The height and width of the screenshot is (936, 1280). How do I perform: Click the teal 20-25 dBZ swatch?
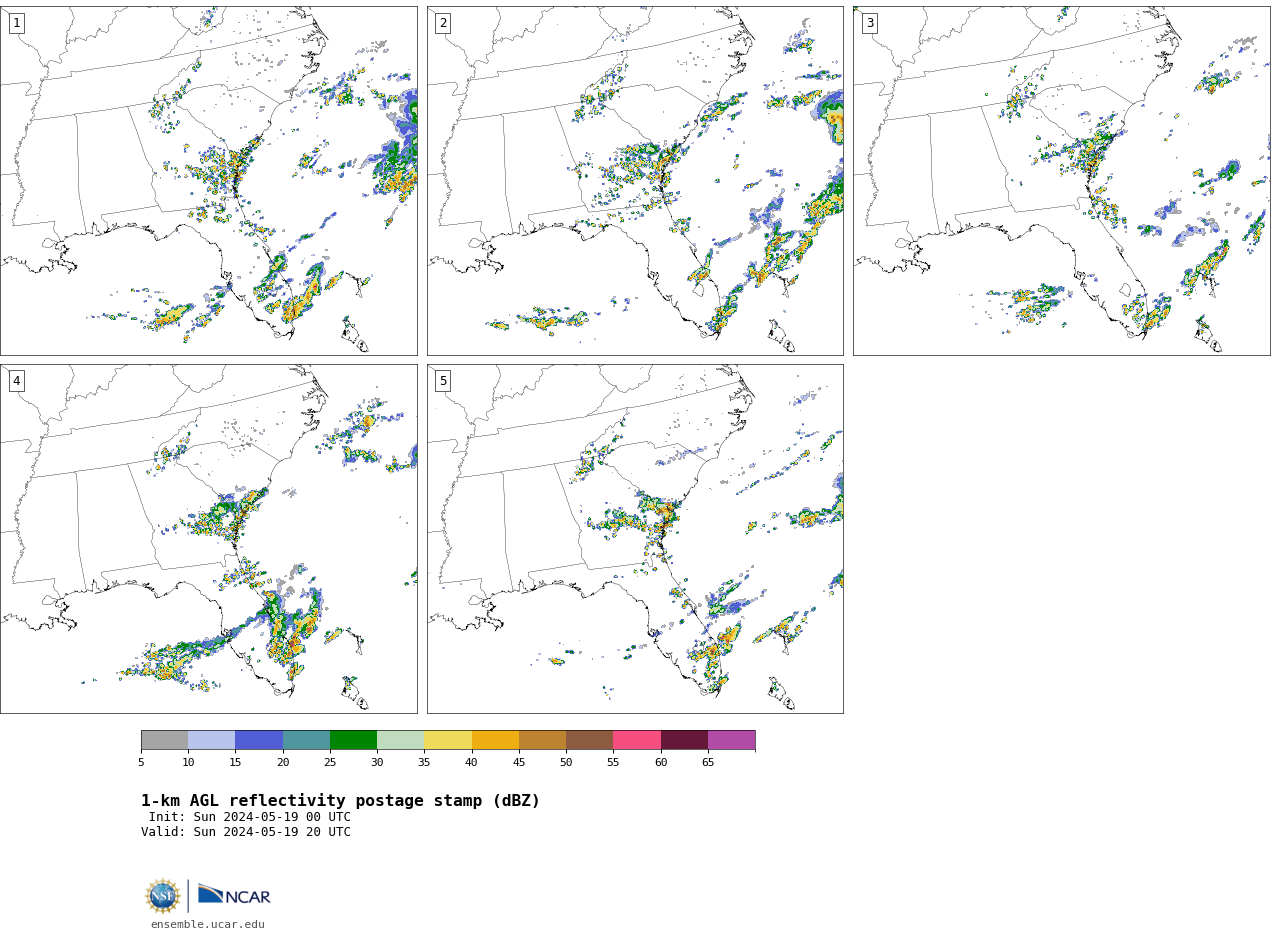(x=306, y=740)
